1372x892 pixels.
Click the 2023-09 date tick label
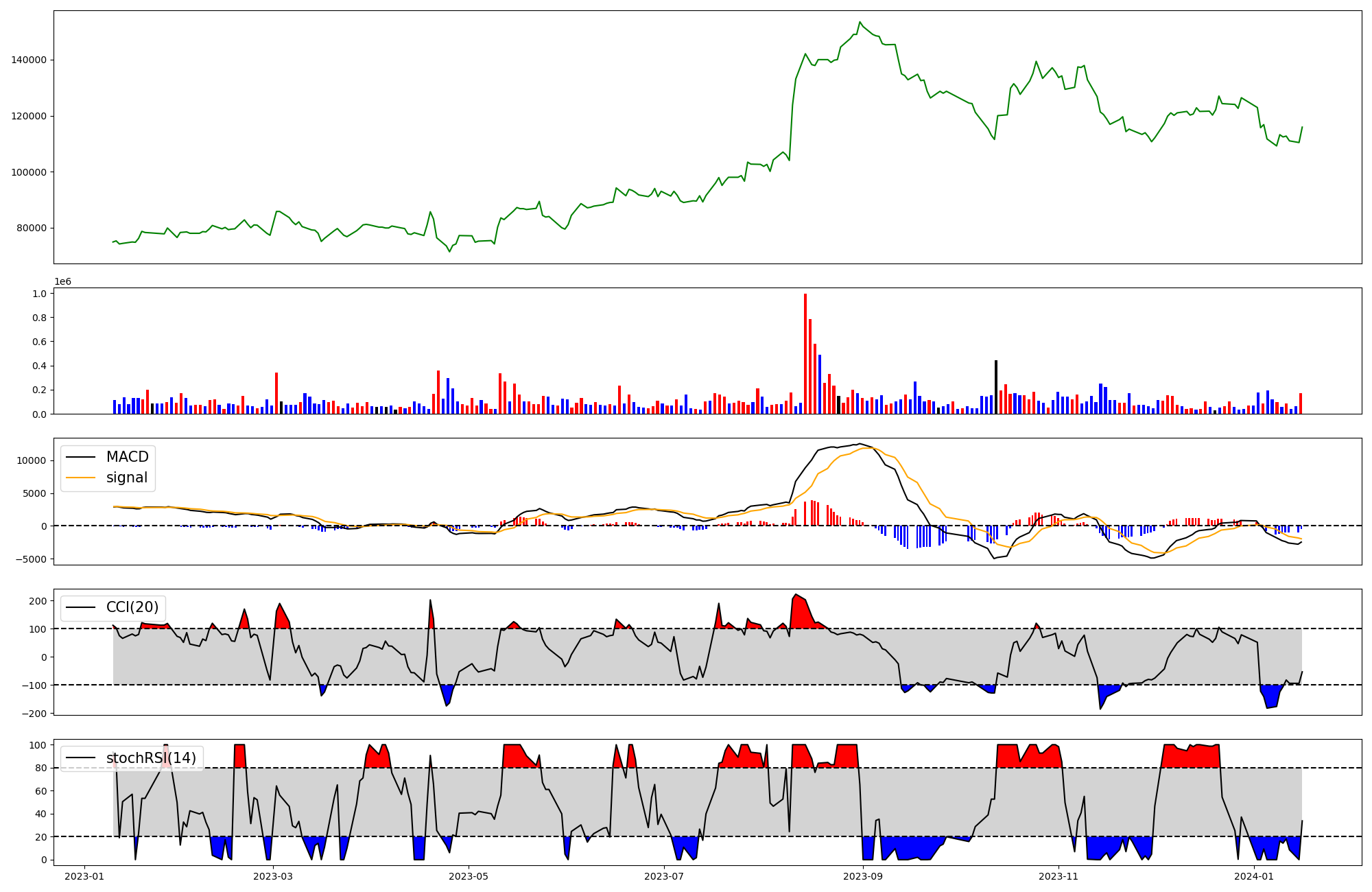pyautogui.click(x=863, y=876)
